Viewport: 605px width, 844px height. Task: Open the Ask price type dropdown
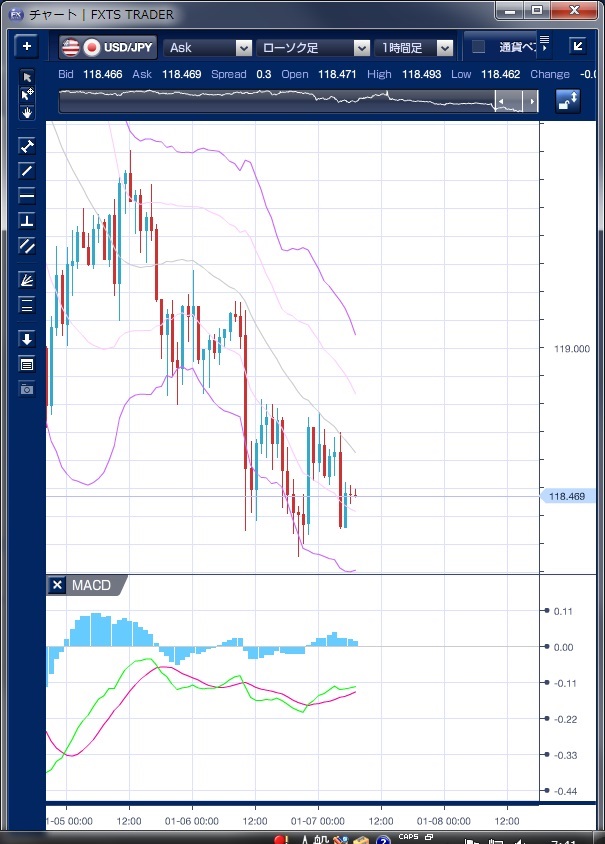point(208,47)
